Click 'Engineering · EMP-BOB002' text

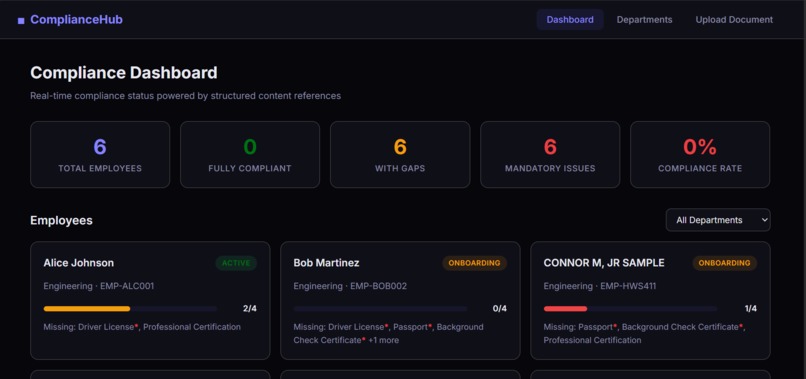click(x=350, y=286)
